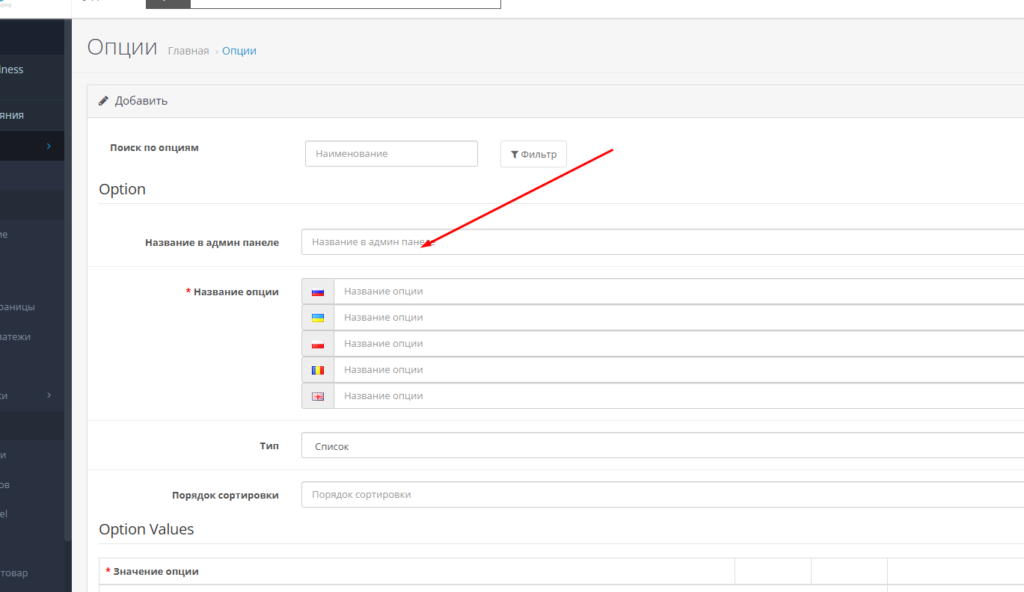Focus the Наименование search field
1024x592 pixels.
391,154
